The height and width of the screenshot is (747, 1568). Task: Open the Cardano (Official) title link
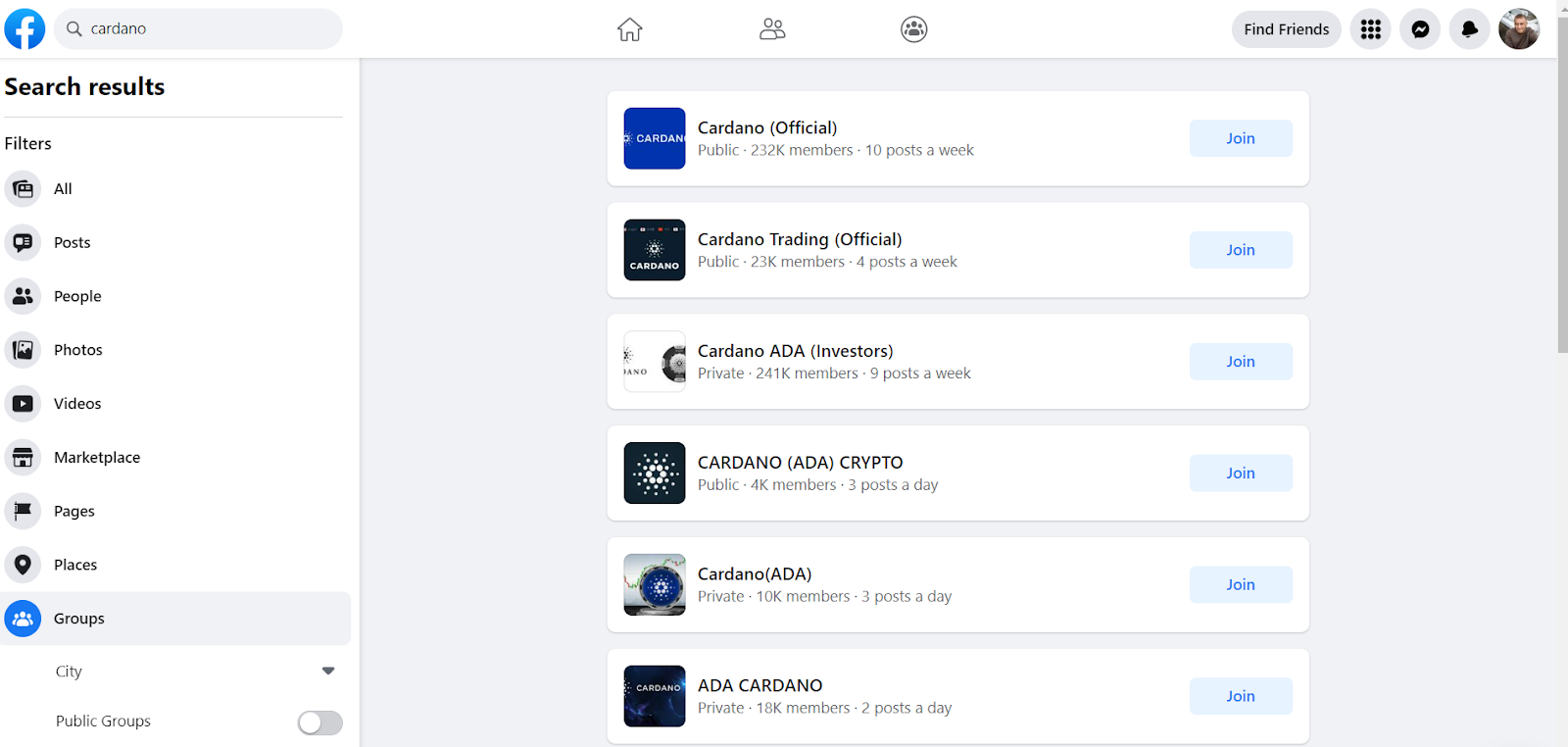pyautogui.click(x=767, y=127)
